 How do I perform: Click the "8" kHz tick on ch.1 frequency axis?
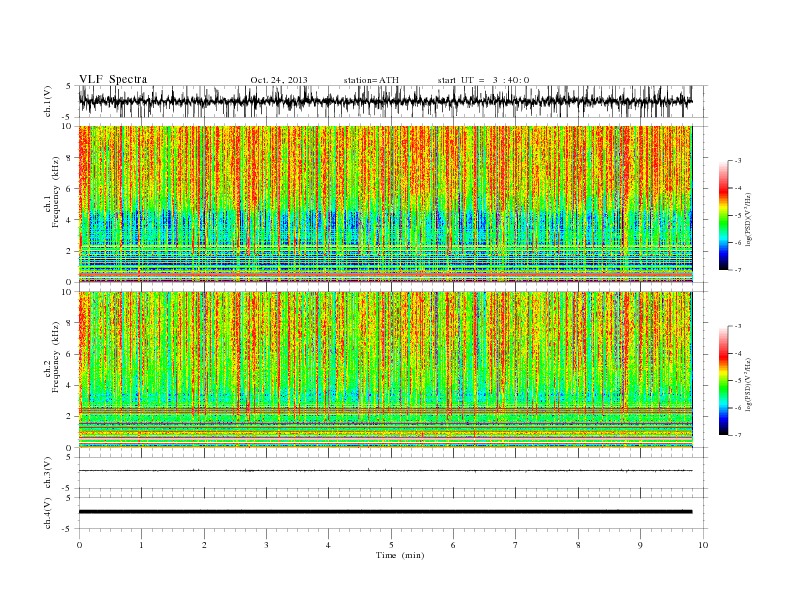(70, 158)
